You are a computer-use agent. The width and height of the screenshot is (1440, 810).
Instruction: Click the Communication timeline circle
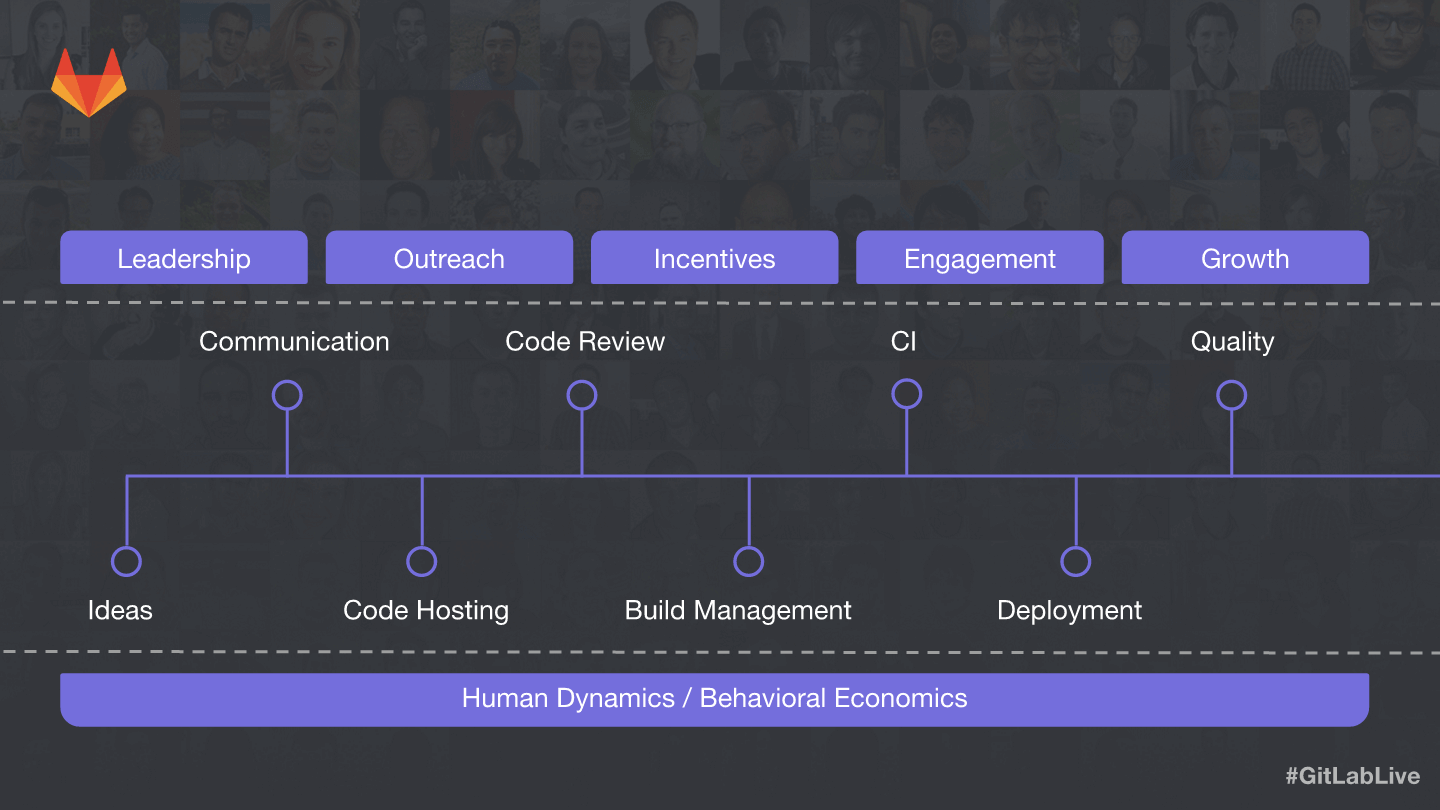[x=287, y=395]
